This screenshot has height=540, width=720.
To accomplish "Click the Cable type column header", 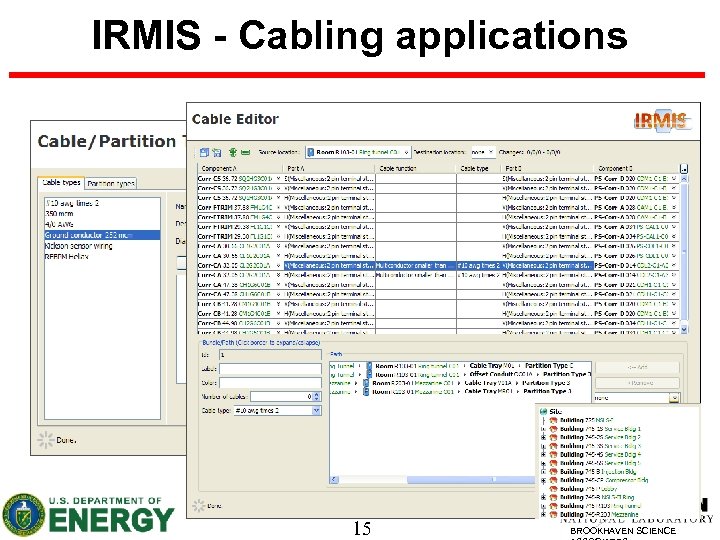I will coord(478,169).
